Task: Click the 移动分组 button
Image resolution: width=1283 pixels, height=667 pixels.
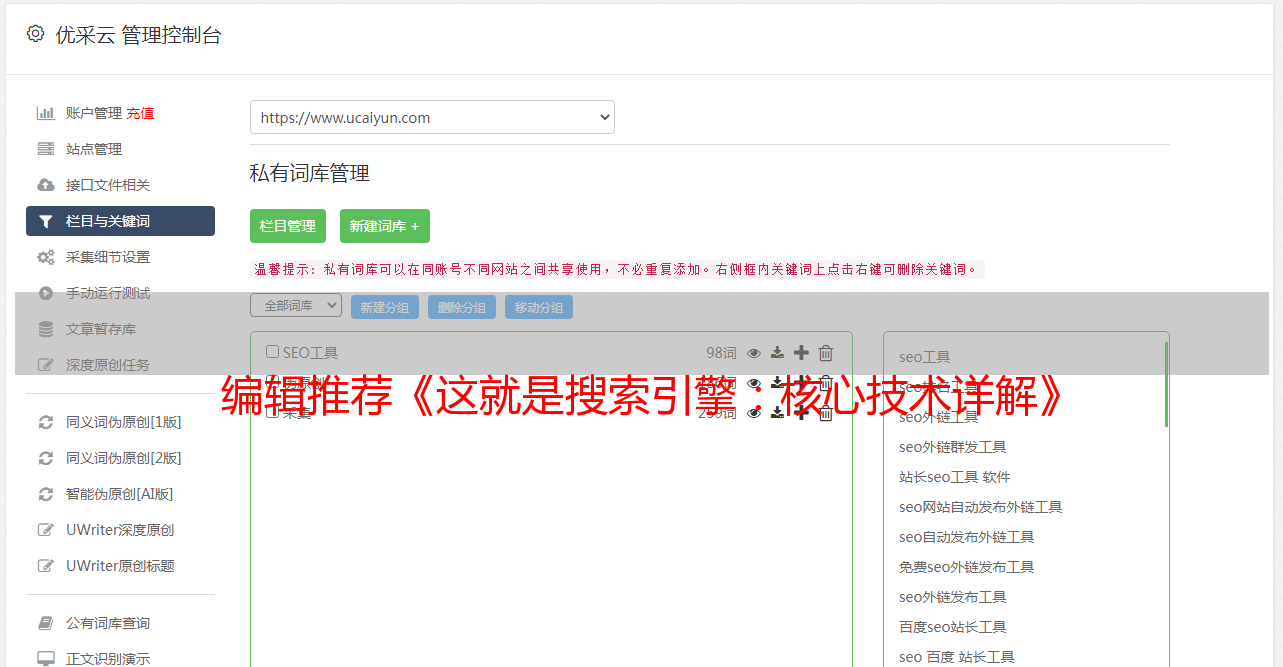Action: (x=539, y=307)
